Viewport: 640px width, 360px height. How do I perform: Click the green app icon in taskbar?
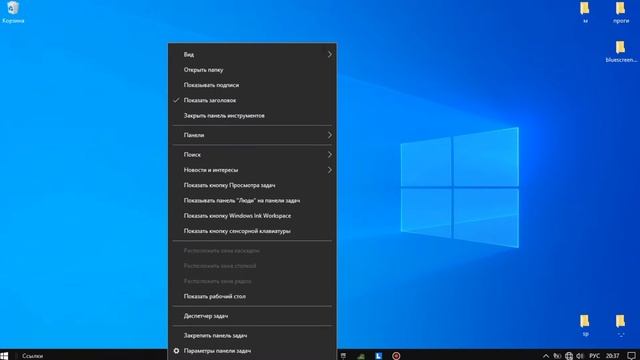(361, 356)
